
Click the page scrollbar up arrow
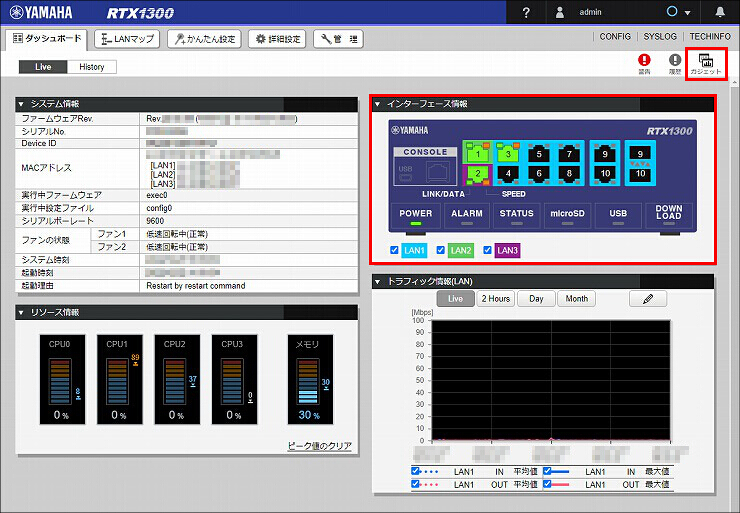735,83
